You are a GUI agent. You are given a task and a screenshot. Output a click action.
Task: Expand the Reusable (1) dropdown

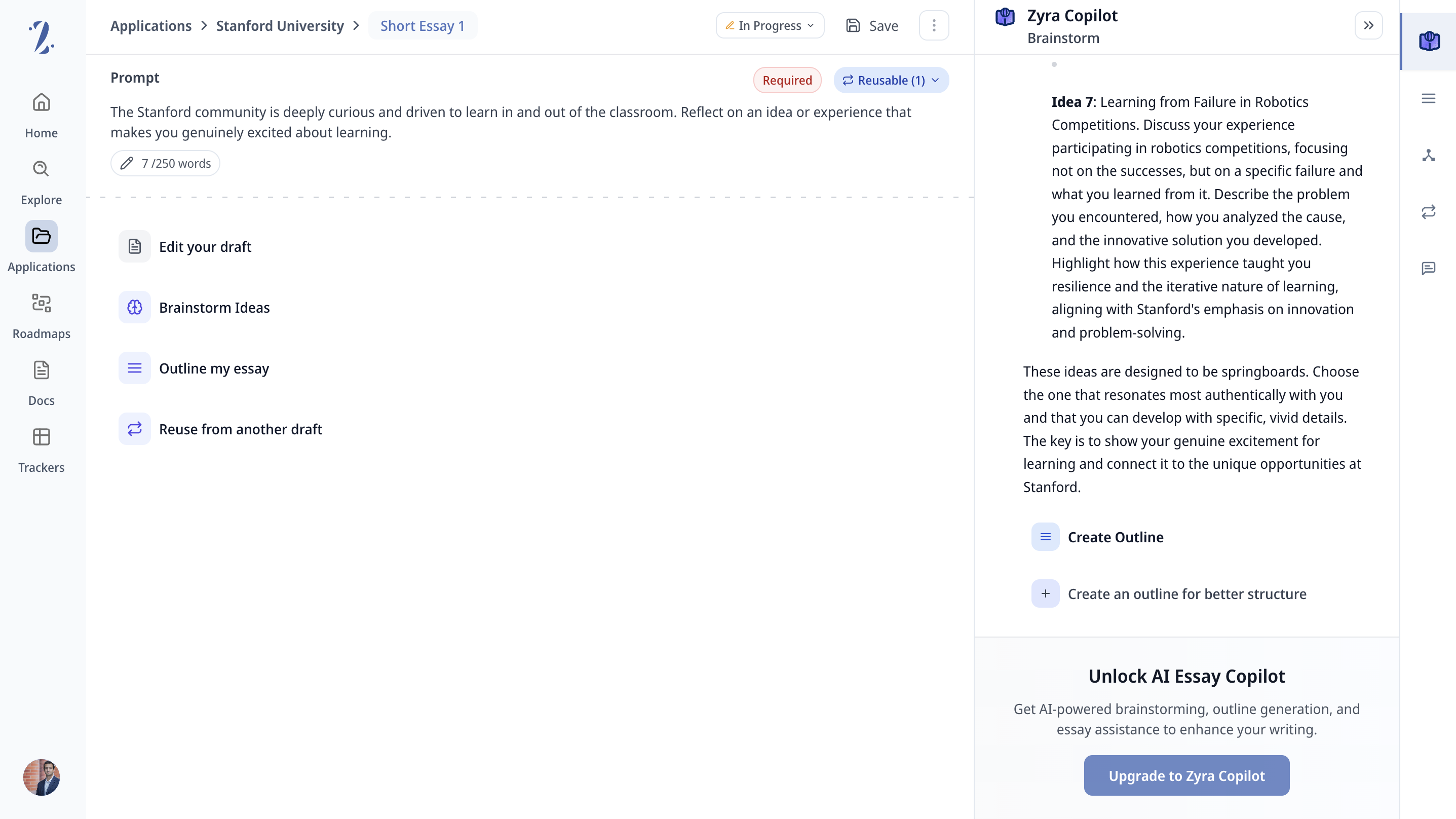[x=891, y=80]
